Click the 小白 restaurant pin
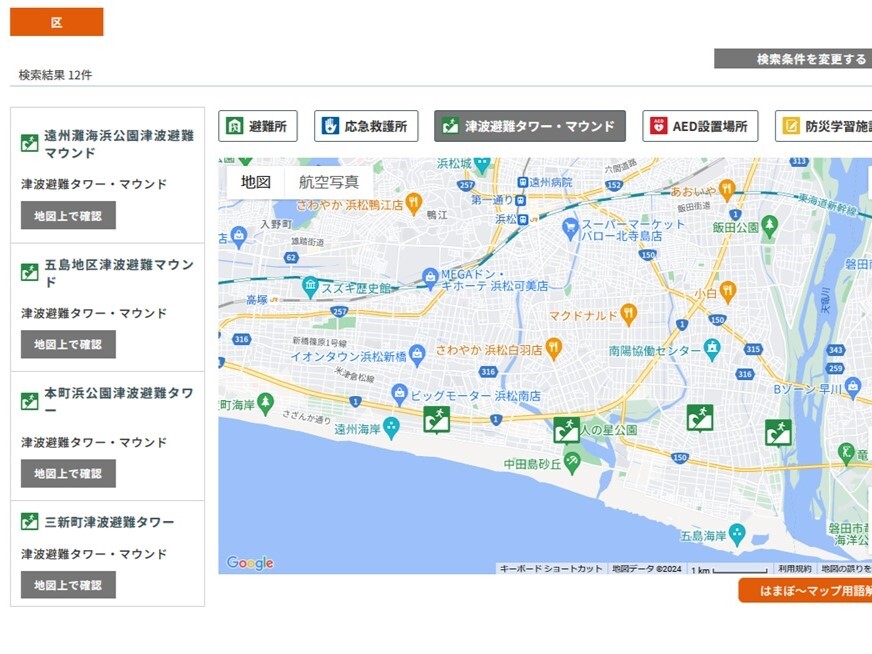The width and height of the screenshot is (872, 654). point(728,291)
